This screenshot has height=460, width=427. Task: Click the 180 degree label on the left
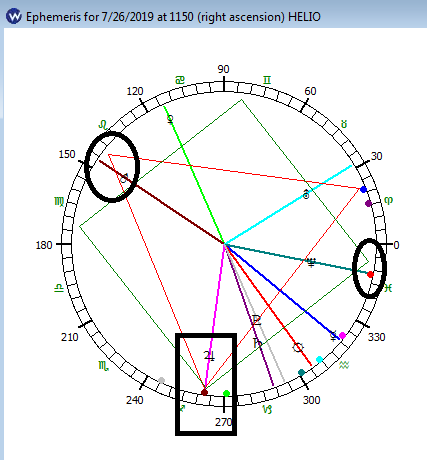click(44, 245)
